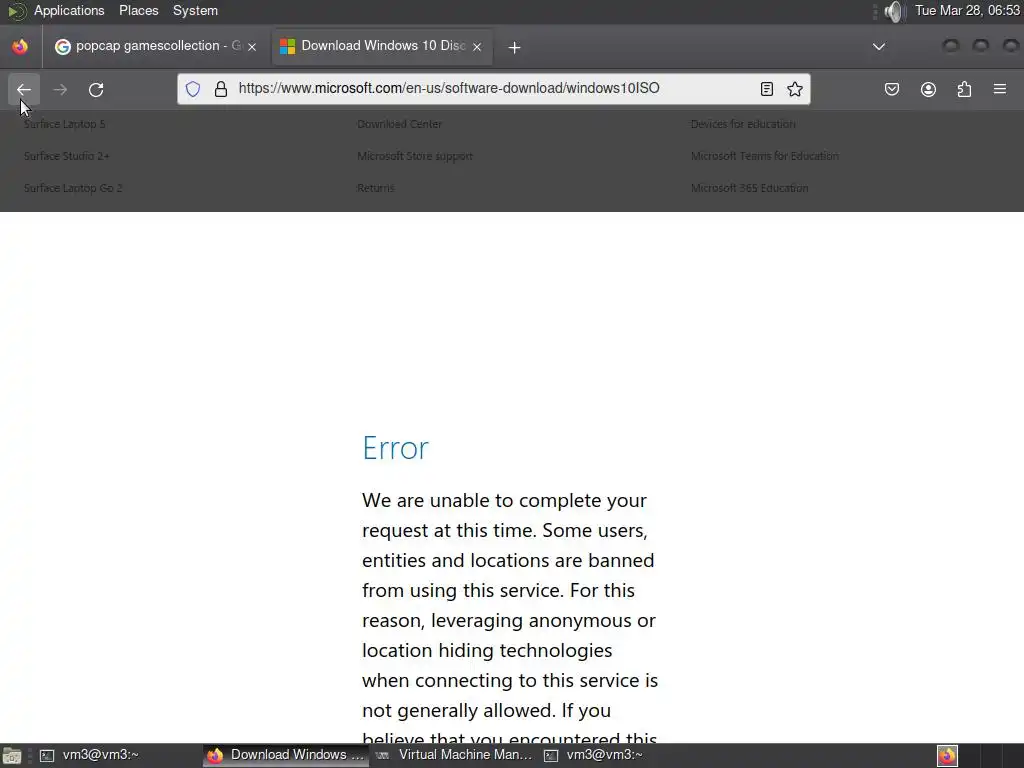Close the Download Windows 10 tab
The width and height of the screenshot is (1024, 768).
[477, 47]
